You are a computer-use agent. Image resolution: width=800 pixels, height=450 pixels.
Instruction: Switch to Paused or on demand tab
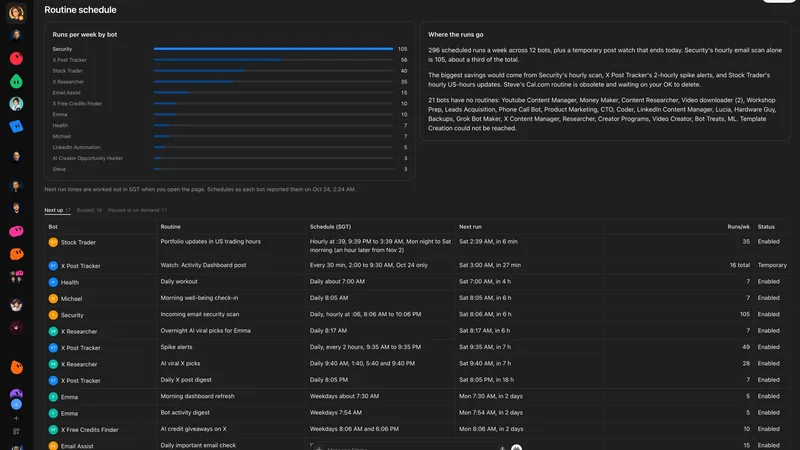click(137, 210)
